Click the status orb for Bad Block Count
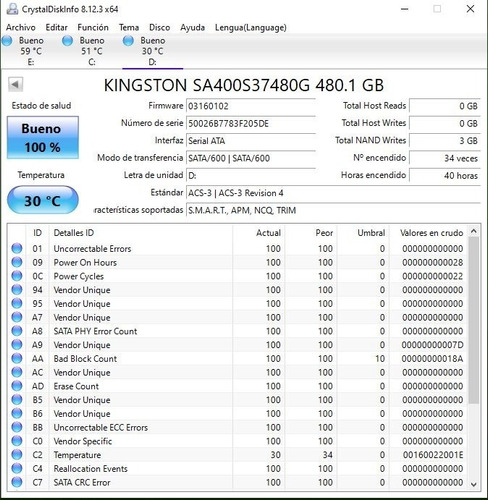This screenshot has width=488, height=500. (x=17, y=358)
